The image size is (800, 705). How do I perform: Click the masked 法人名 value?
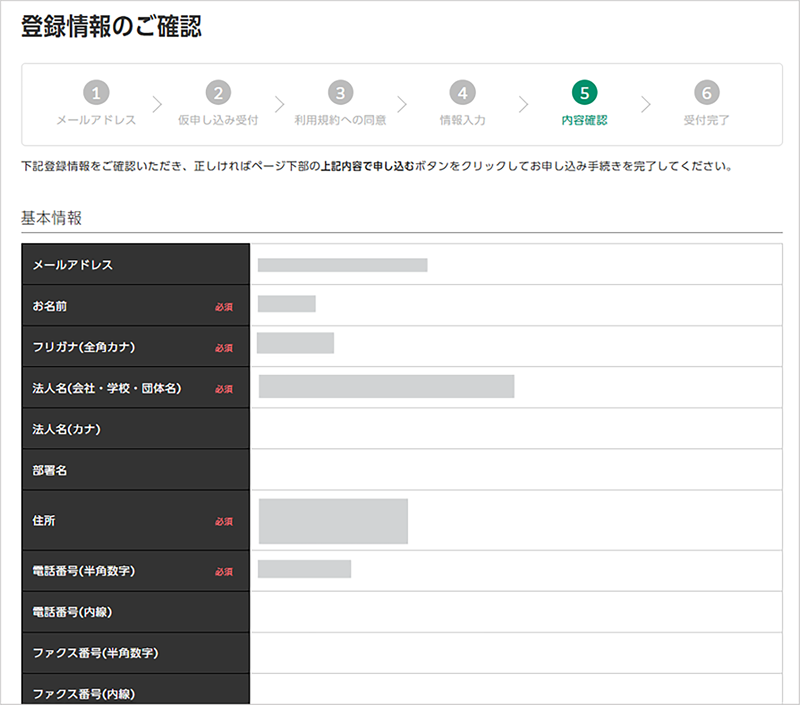(386, 387)
